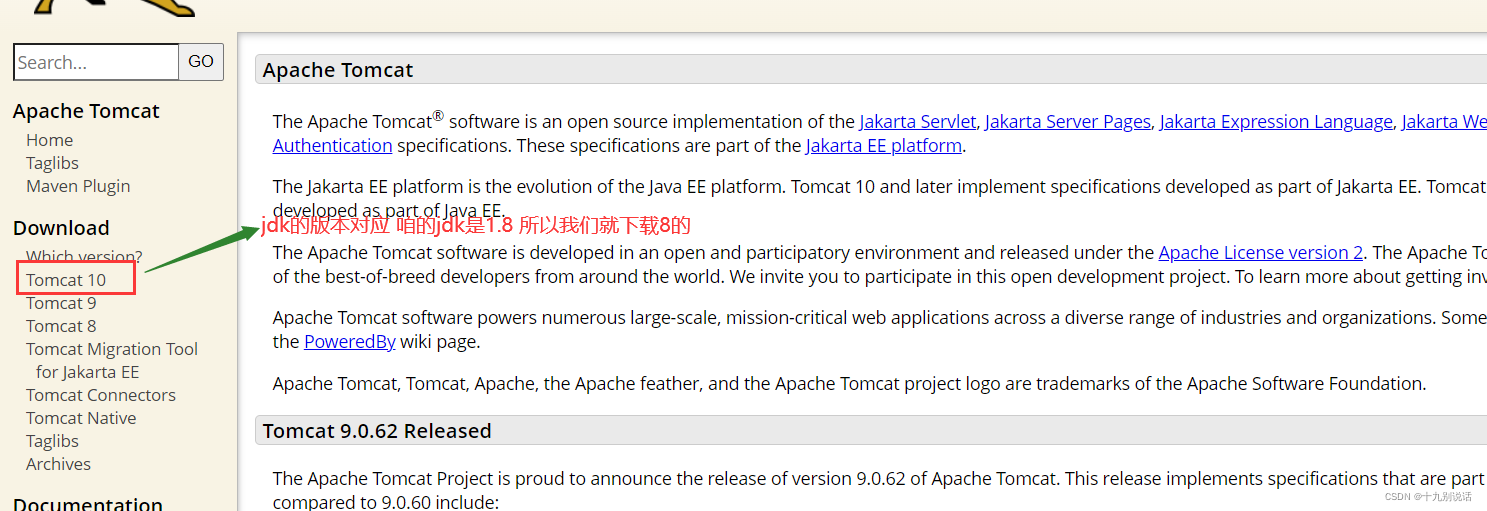Follow the Authentication hyperlink
Viewport: 1487px width, 511px height.
click(332, 146)
